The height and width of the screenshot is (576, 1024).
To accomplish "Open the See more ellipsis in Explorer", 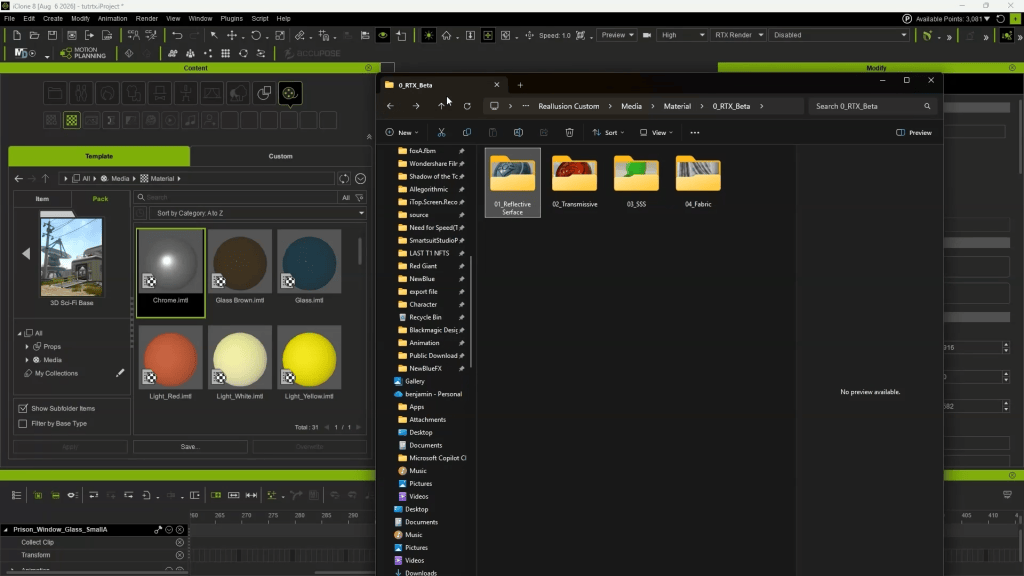I will coord(695,133).
